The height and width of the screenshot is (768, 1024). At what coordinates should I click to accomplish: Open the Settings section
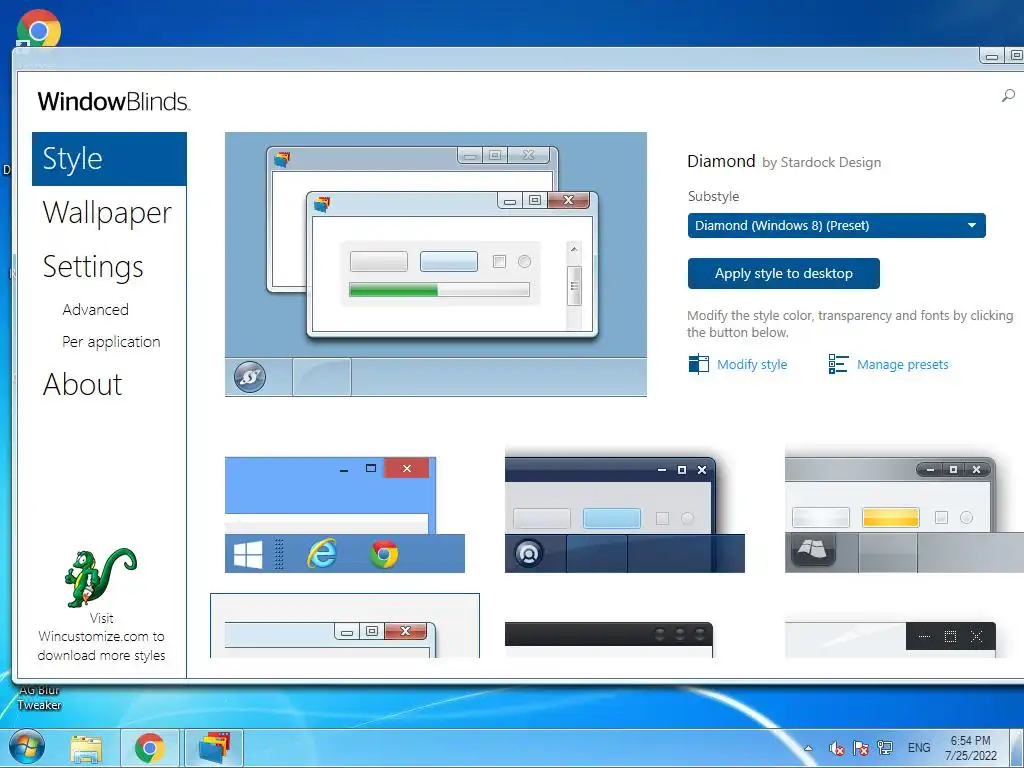coord(93,266)
